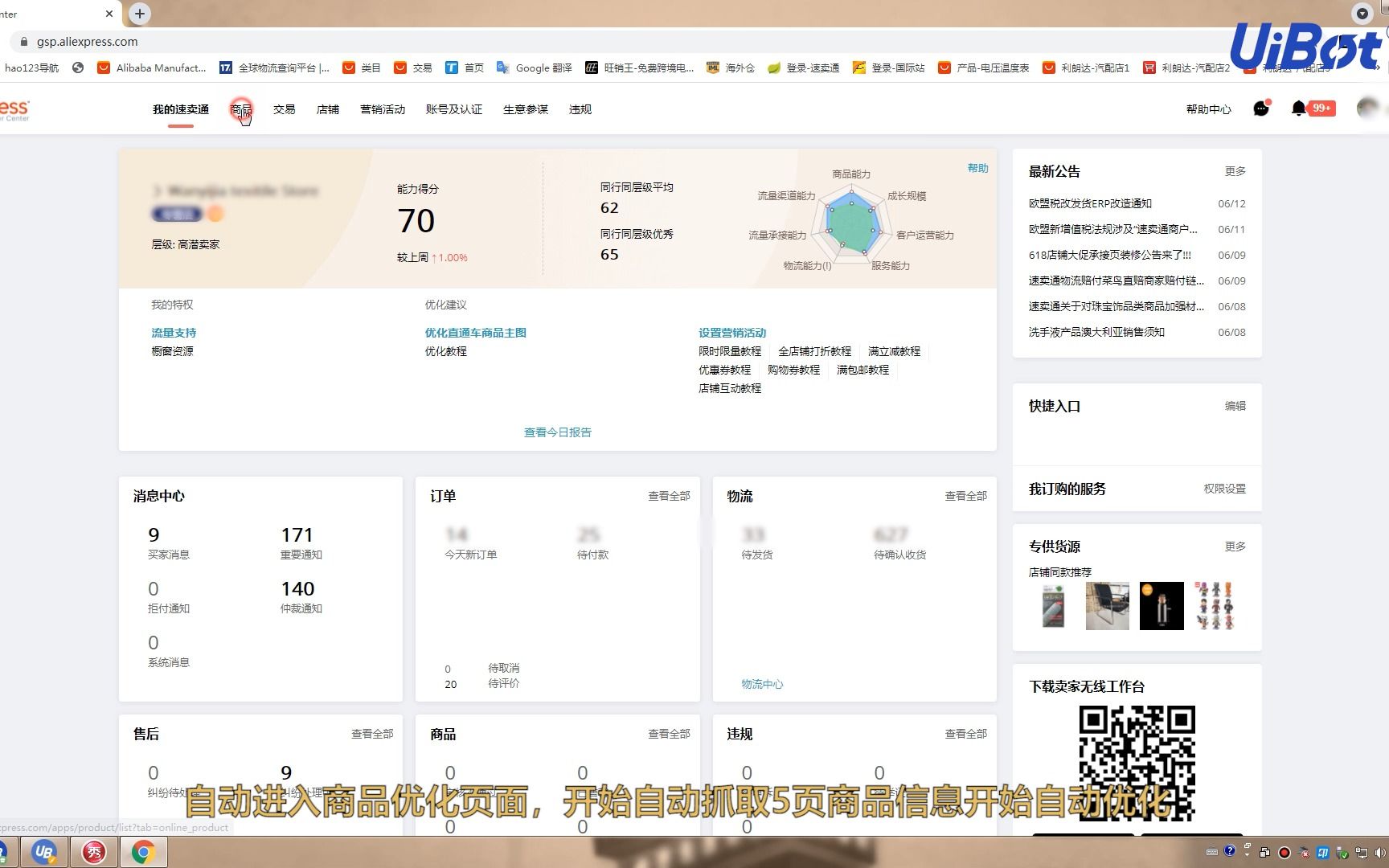Open the 交易 bookmark in bookmarks bar

[413, 68]
